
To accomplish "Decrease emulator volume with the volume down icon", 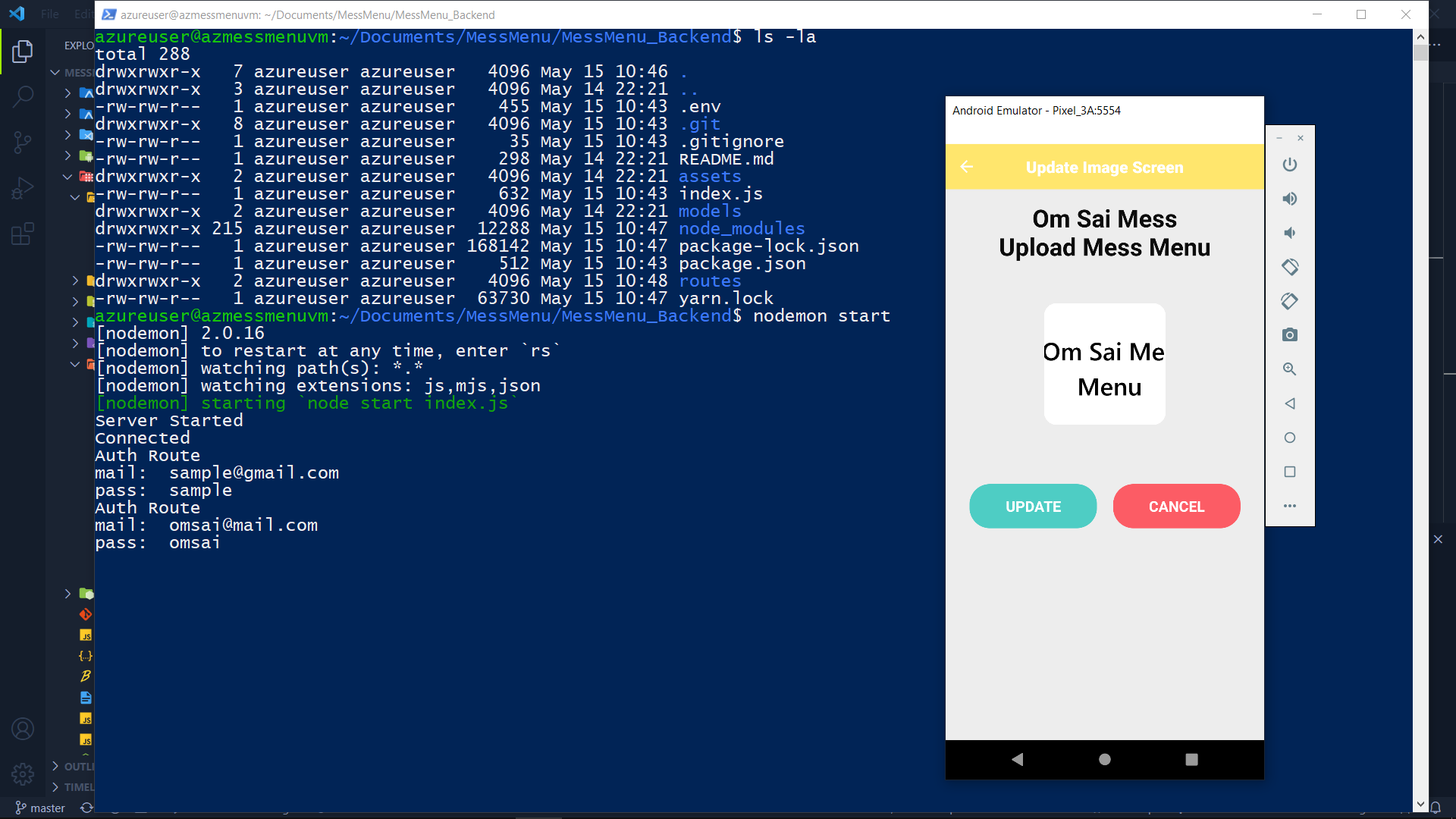I will (x=1290, y=233).
